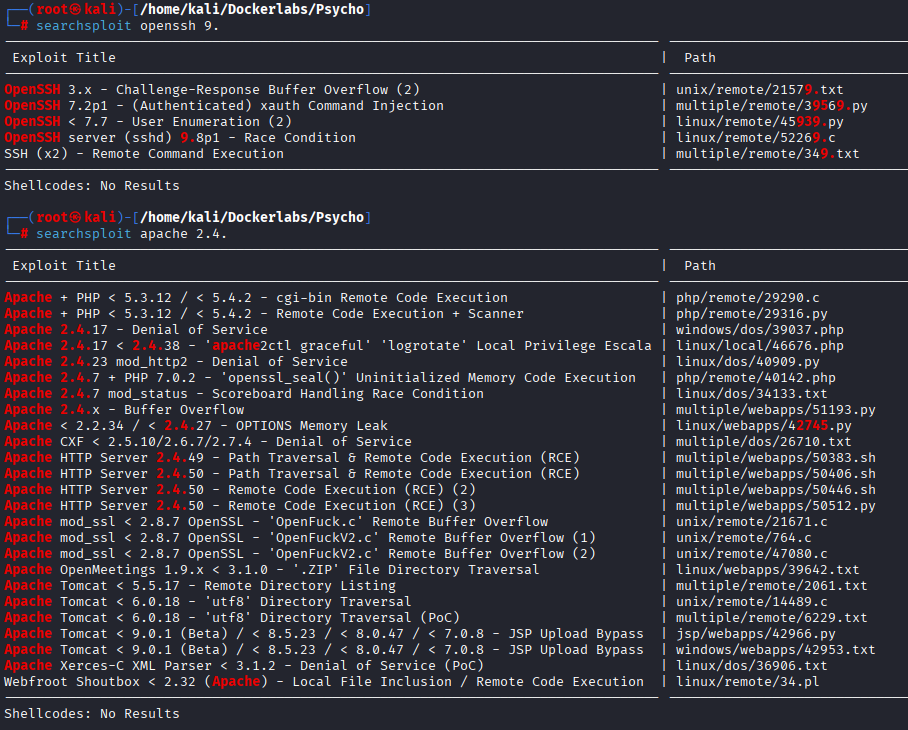Click the 'Exploit Title' header in OpenSSH results
The image size is (908, 730).
[x=64, y=58]
